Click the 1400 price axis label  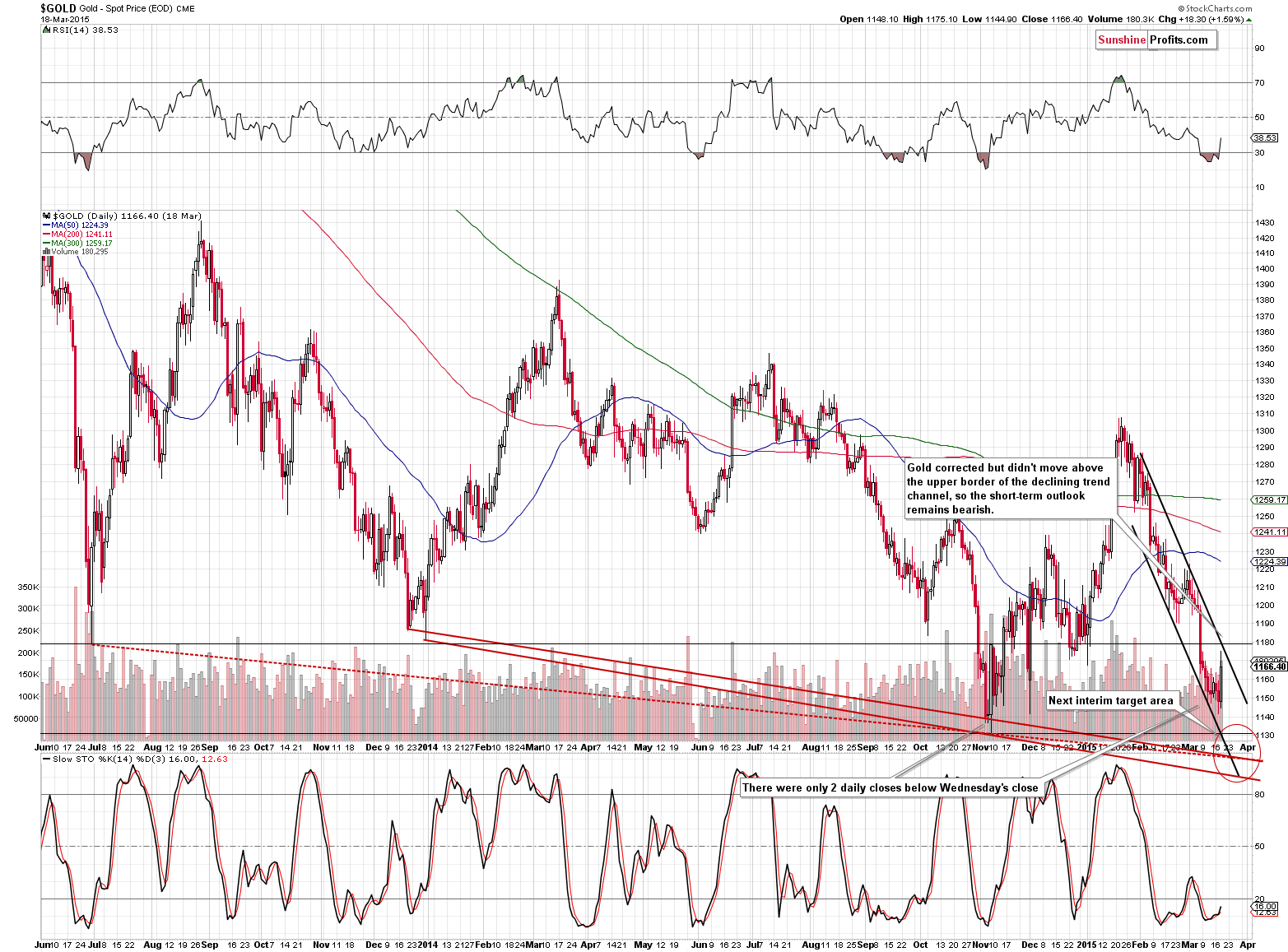pos(1265,268)
